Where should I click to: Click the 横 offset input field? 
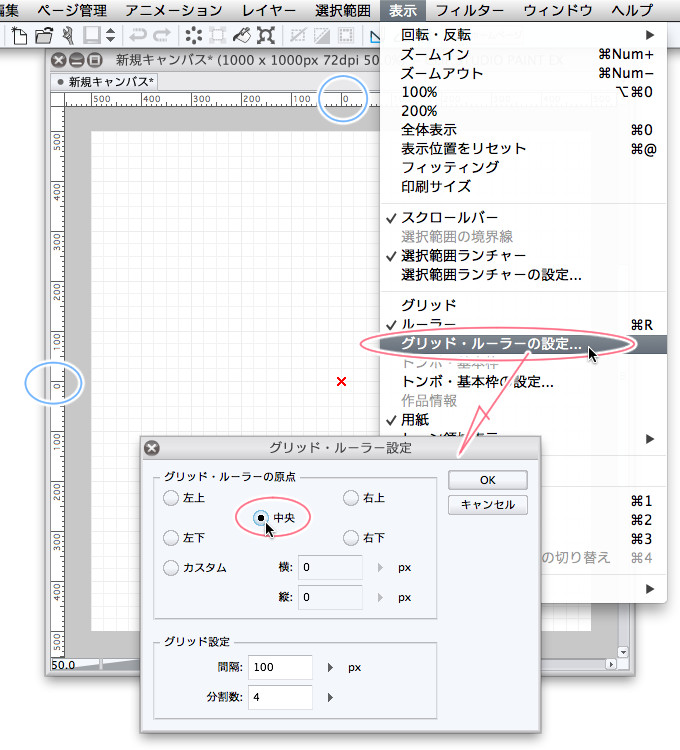pyautogui.click(x=330, y=568)
